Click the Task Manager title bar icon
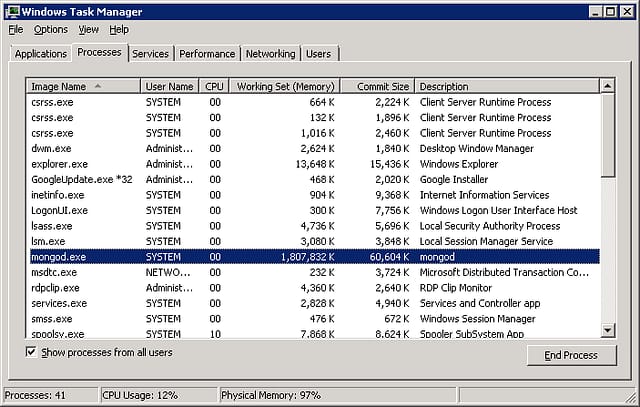The width and height of the screenshot is (640, 407). (x=15, y=12)
